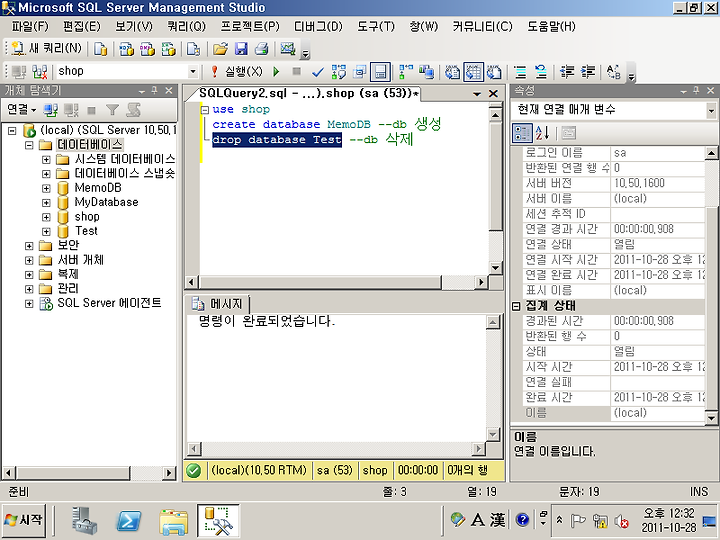Click the Object Explorer filter funnel icon
This screenshot has height=540, width=720.
coord(112,110)
